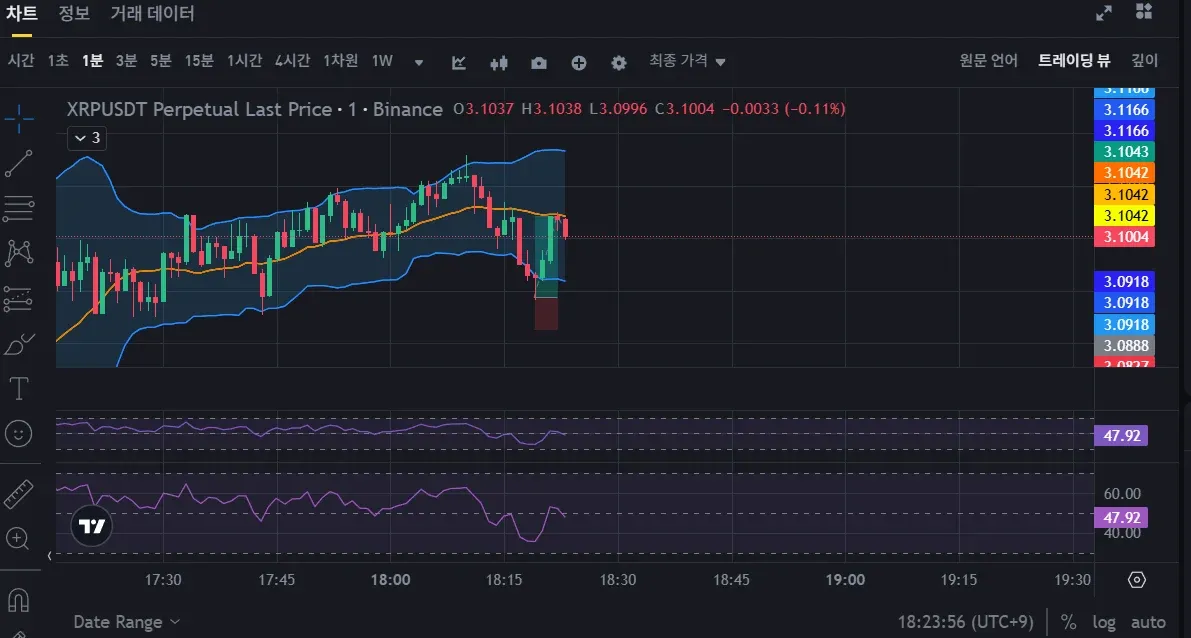Switch to the 정보 tab

74,14
